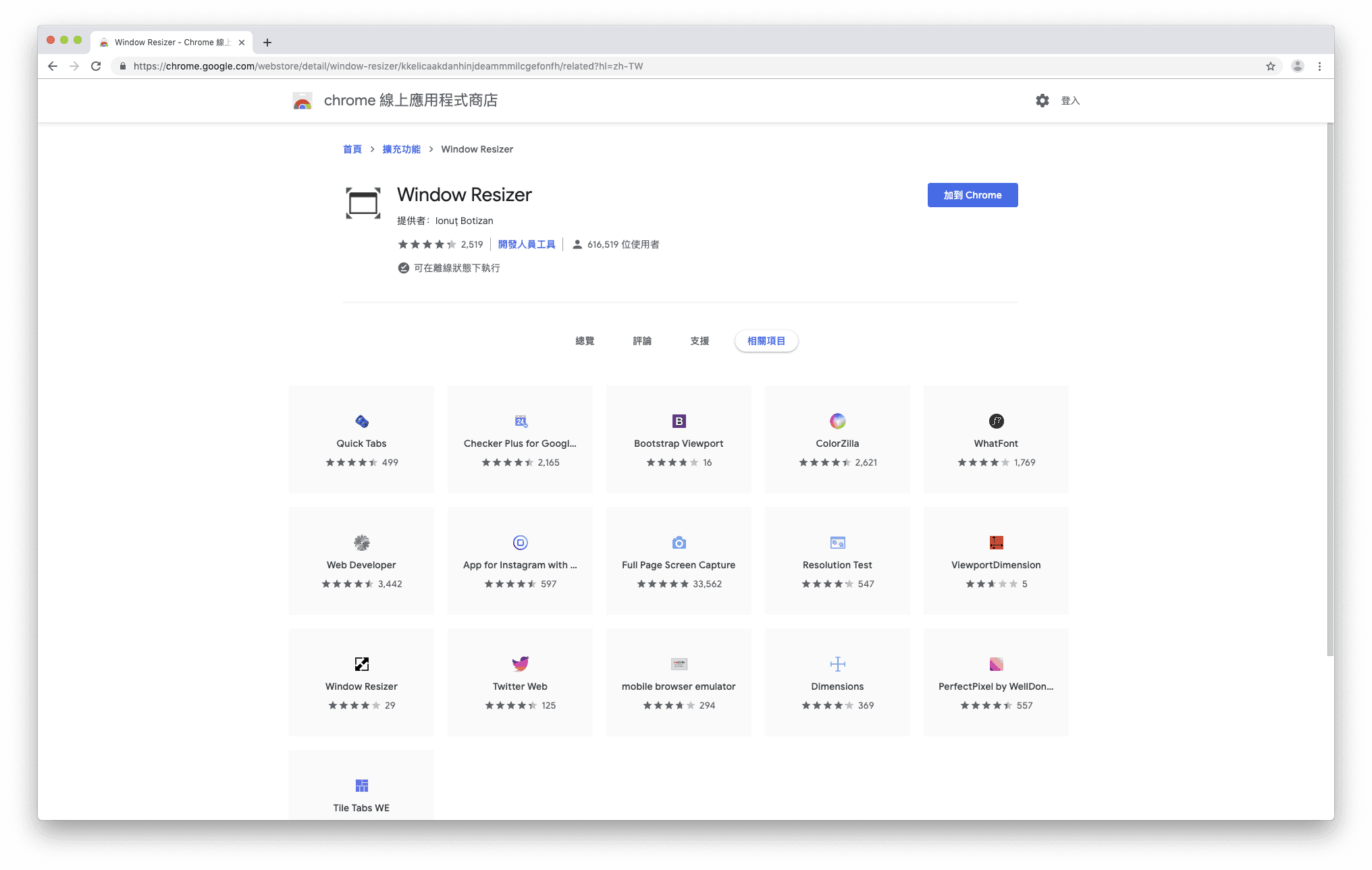
Task: Click the settings gear icon
Action: [x=1043, y=101]
